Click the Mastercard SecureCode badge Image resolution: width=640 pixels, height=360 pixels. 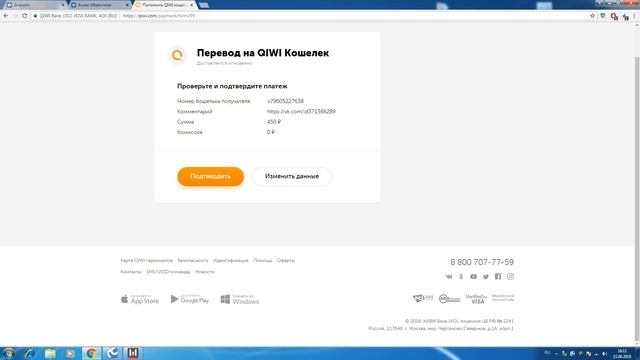503,298
